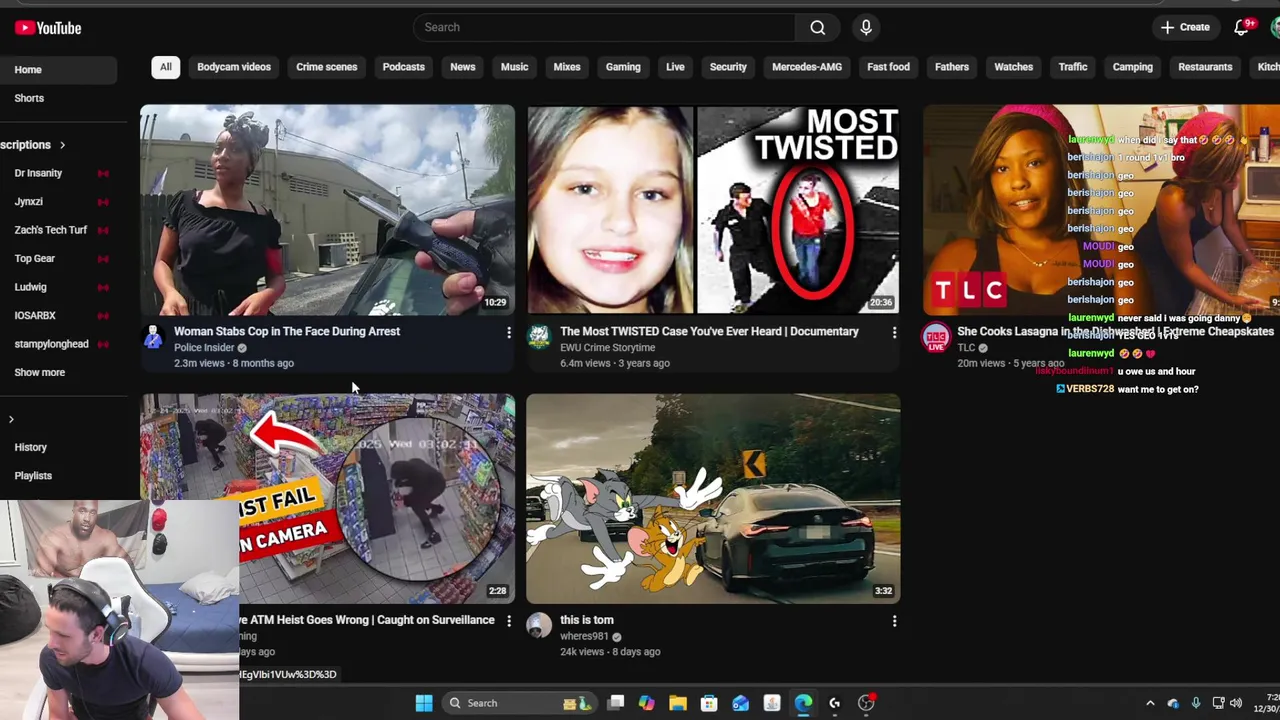Select the Podcasts chip
1280x720 pixels.
pyautogui.click(x=403, y=67)
